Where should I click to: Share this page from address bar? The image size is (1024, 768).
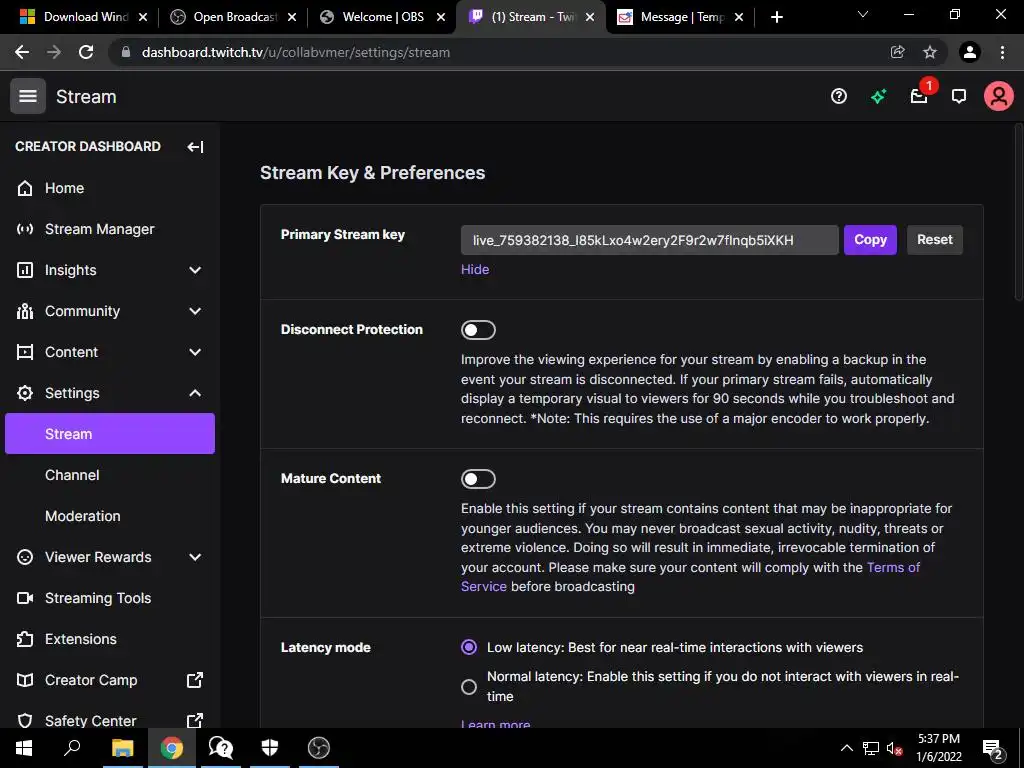click(898, 52)
